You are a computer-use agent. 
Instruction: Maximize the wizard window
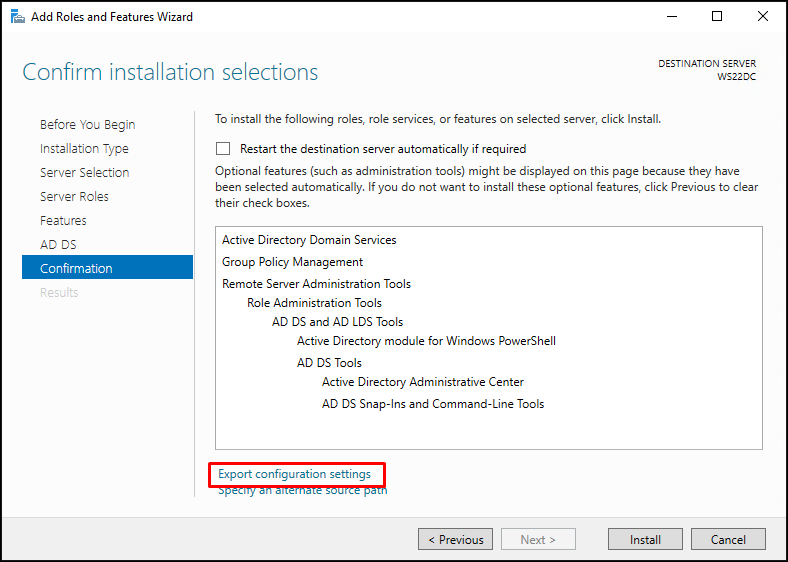tap(717, 17)
